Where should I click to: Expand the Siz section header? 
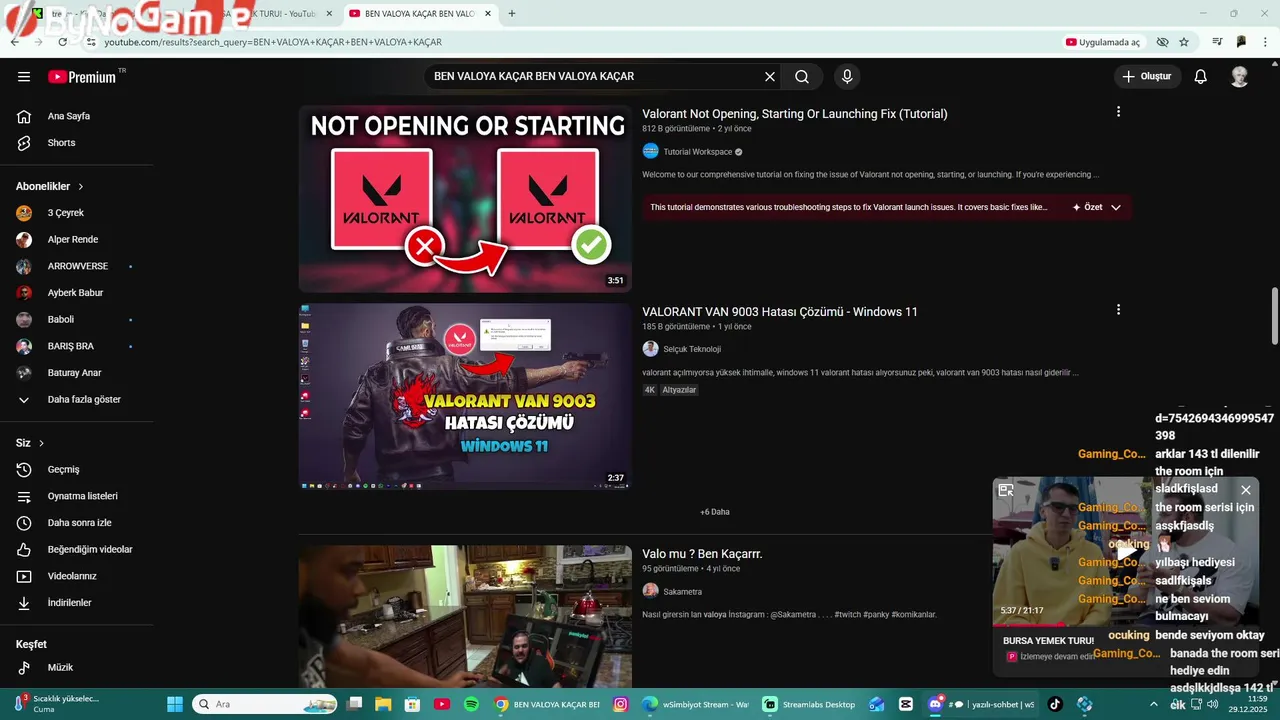click(x=30, y=443)
